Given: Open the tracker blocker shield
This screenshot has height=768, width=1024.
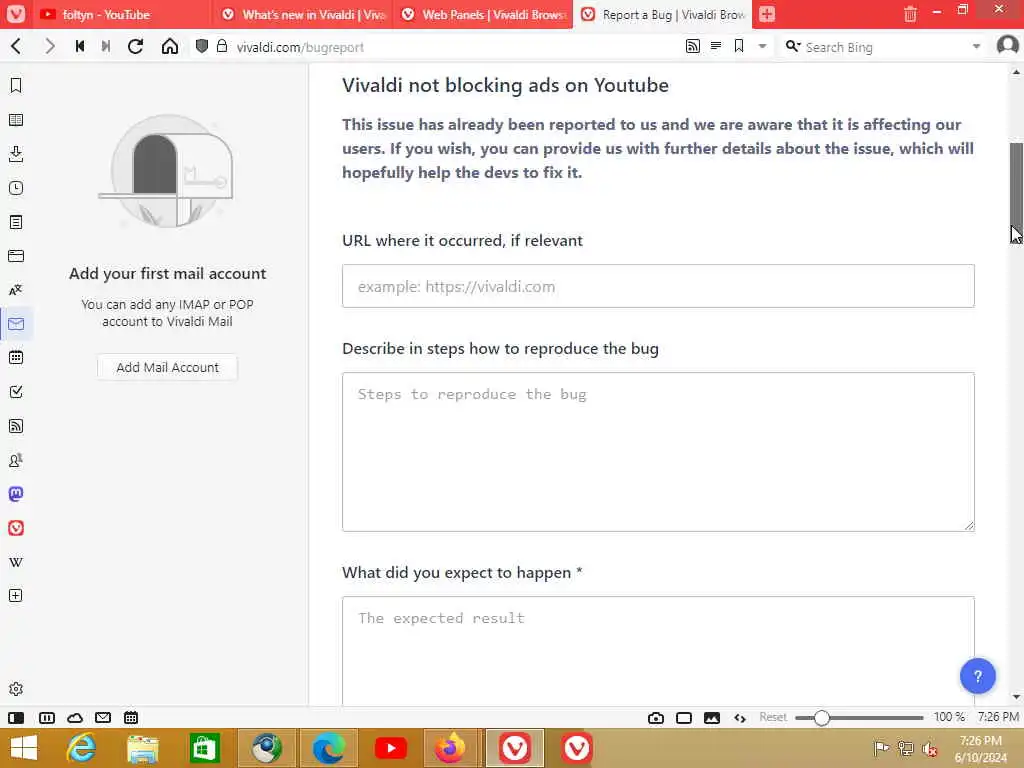Looking at the screenshot, I should tap(202, 46).
